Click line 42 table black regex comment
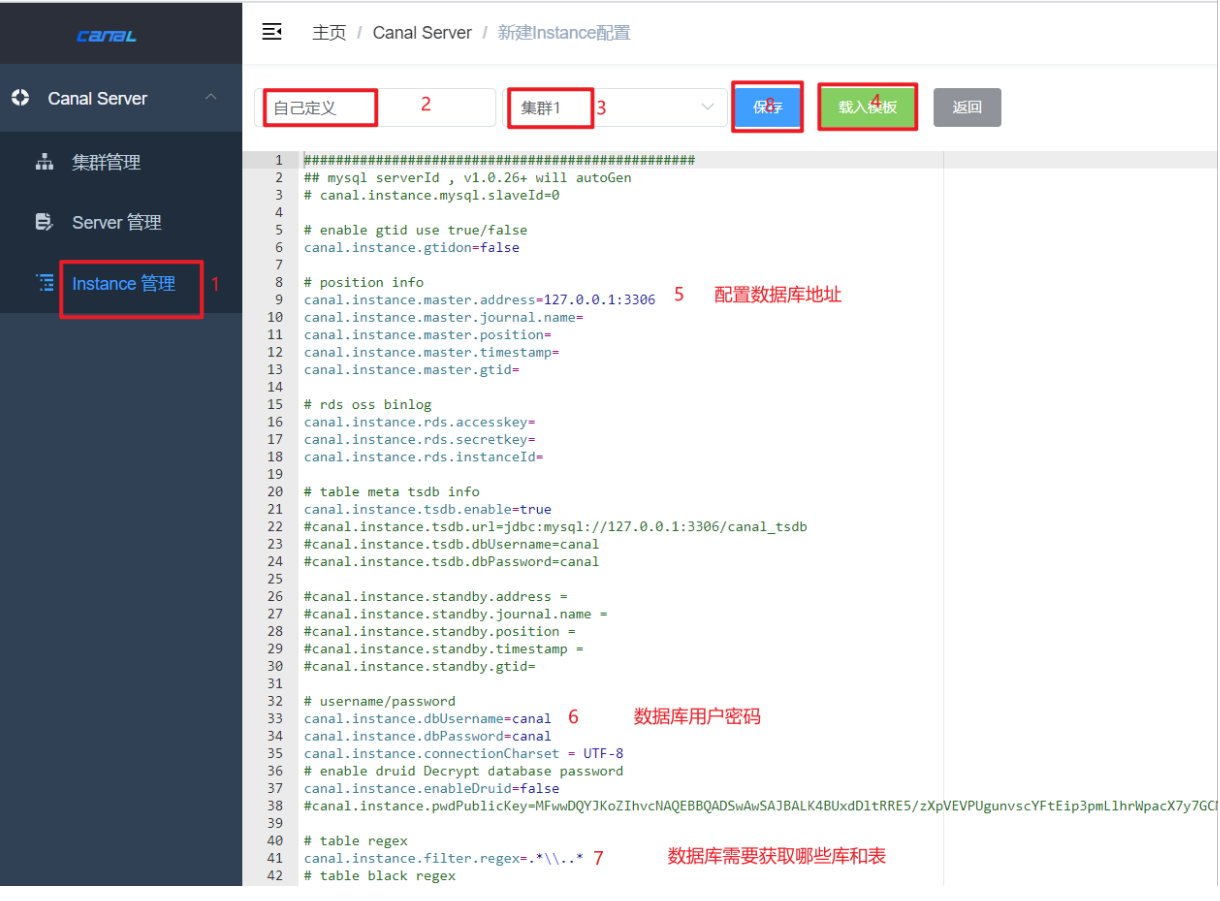 coord(380,876)
